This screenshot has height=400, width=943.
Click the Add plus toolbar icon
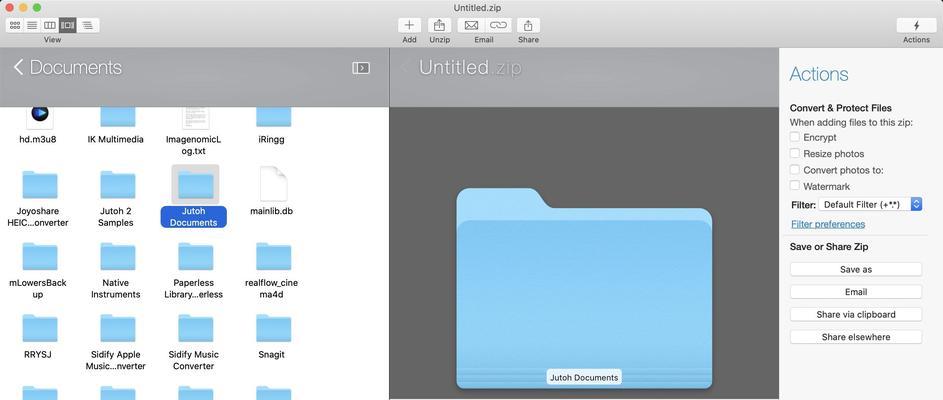[x=409, y=25]
